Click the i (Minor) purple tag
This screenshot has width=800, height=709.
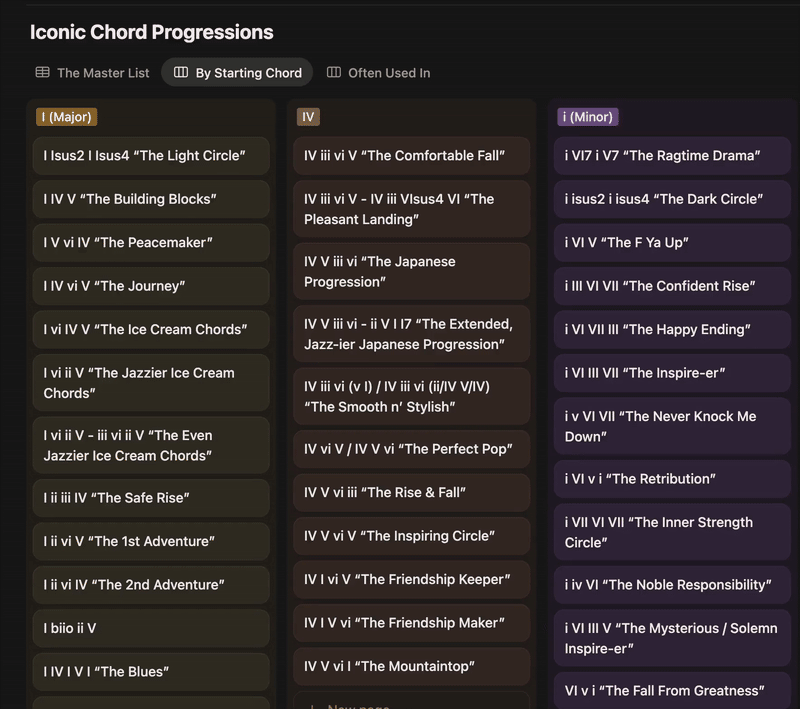coord(588,117)
